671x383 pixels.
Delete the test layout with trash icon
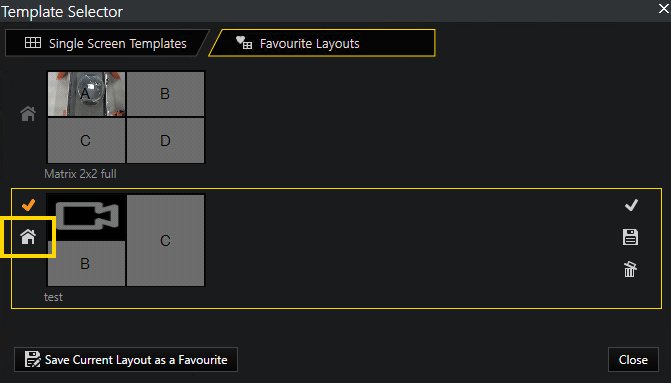pyautogui.click(x=630, y=269)
